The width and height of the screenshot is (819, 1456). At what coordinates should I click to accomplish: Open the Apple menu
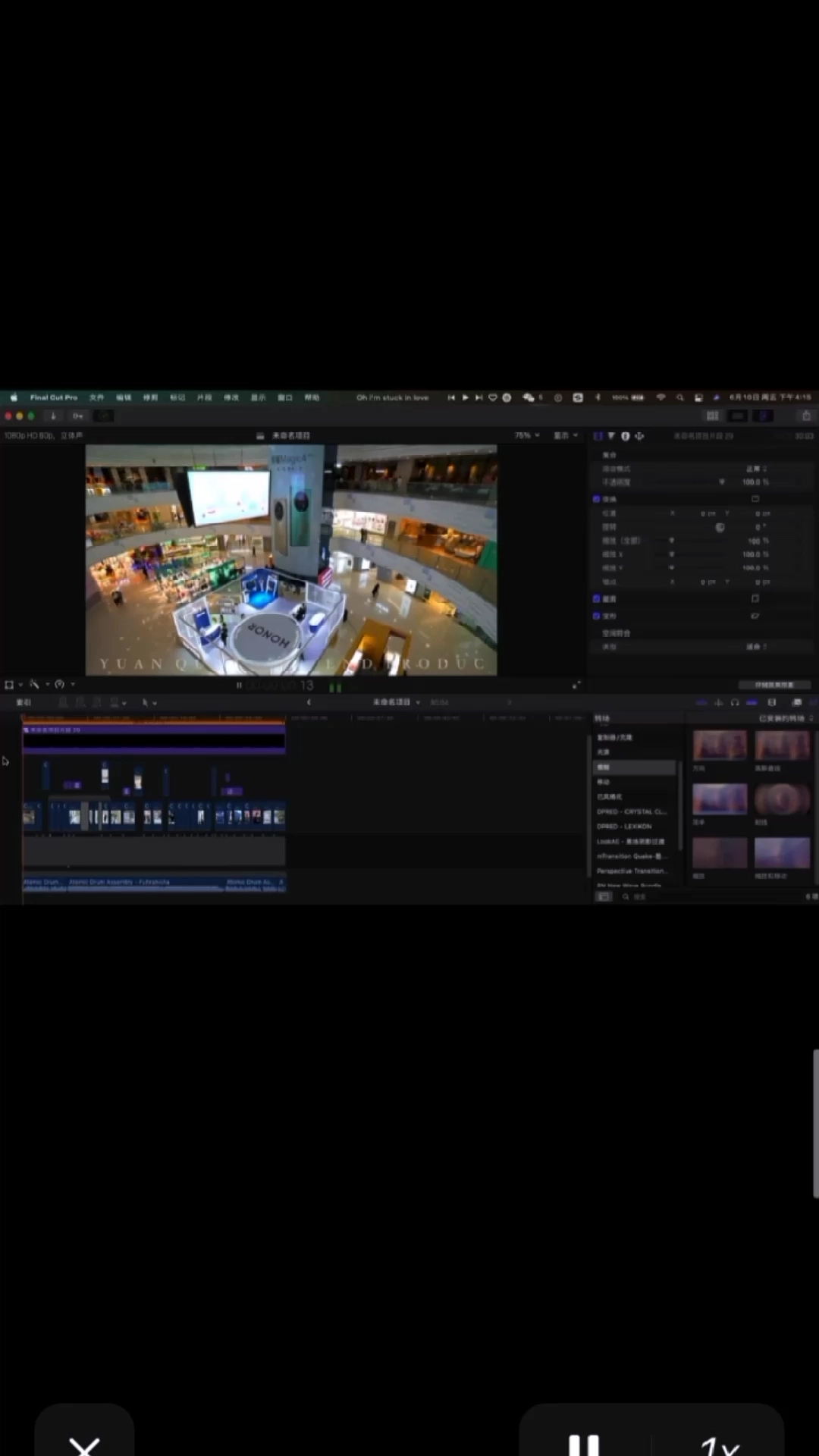click(14, 397)
